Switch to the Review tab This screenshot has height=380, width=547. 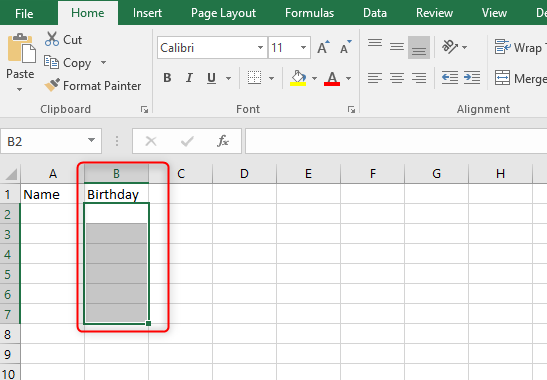(434, 13)
